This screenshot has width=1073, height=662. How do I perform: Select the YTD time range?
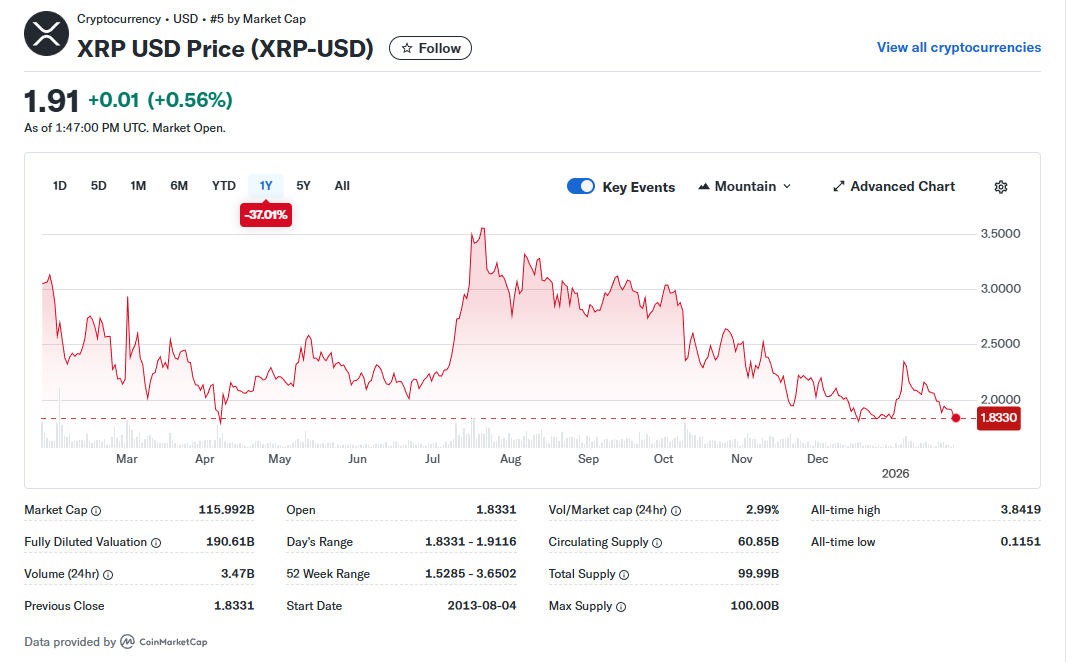(224, 186)
